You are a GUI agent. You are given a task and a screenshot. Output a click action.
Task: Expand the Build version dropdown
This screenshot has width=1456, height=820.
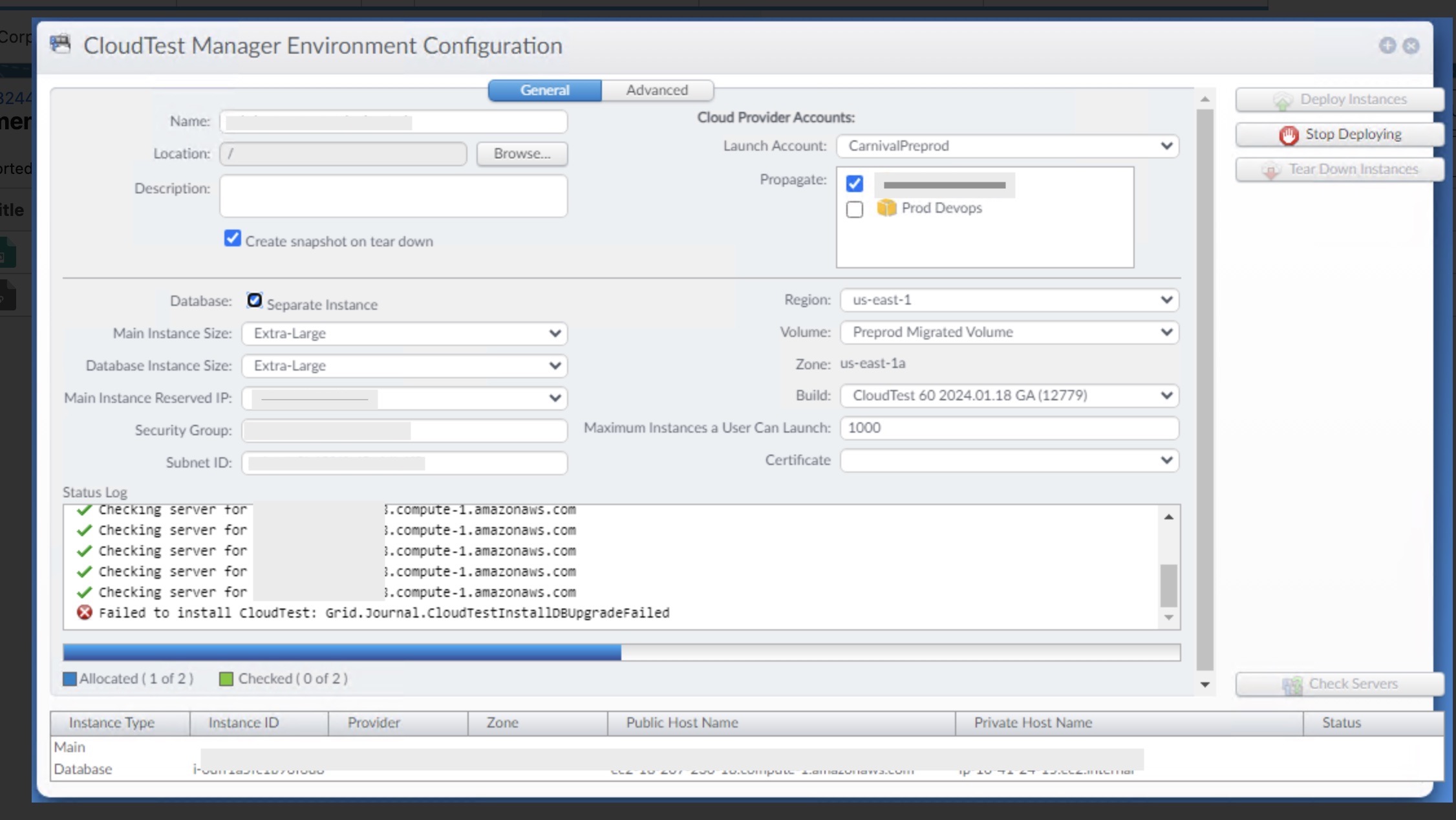click(x=1166, y=396)
